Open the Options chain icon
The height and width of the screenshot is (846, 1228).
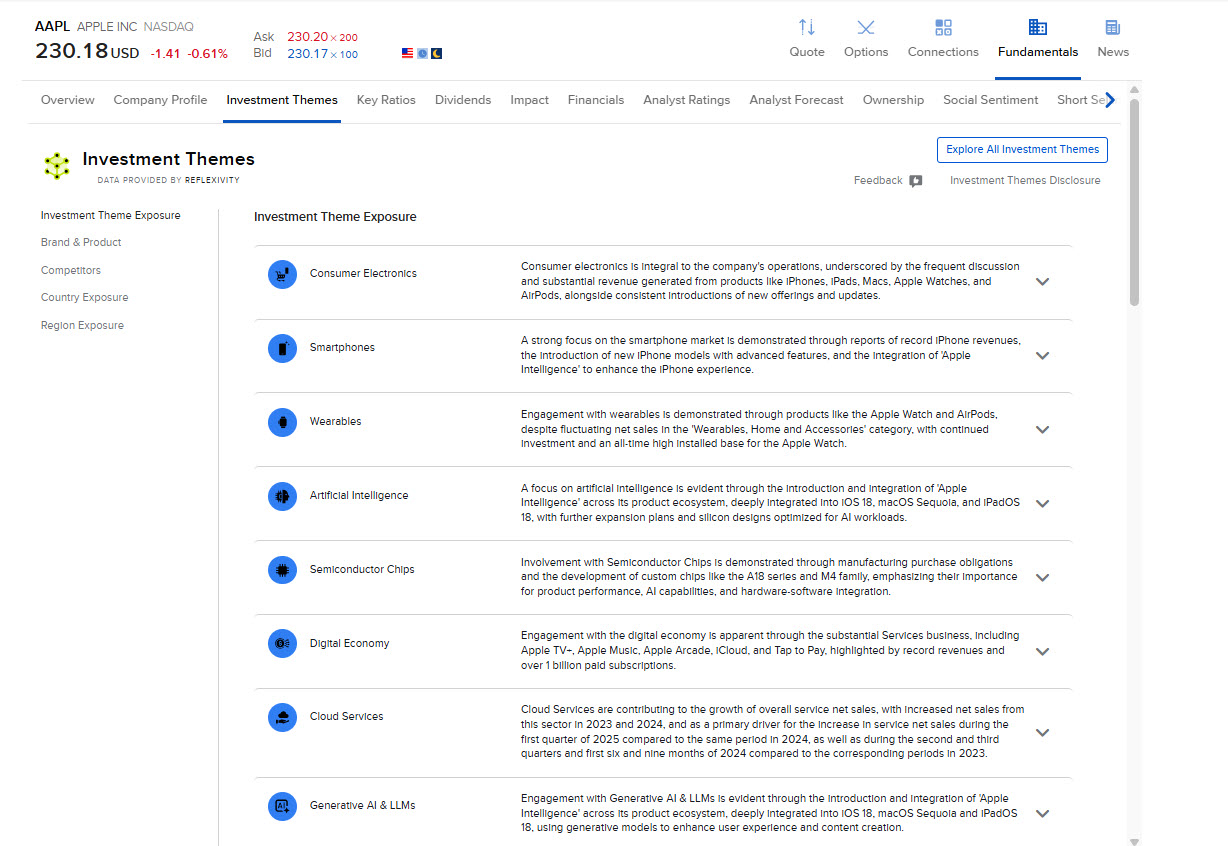click(865, 28)
